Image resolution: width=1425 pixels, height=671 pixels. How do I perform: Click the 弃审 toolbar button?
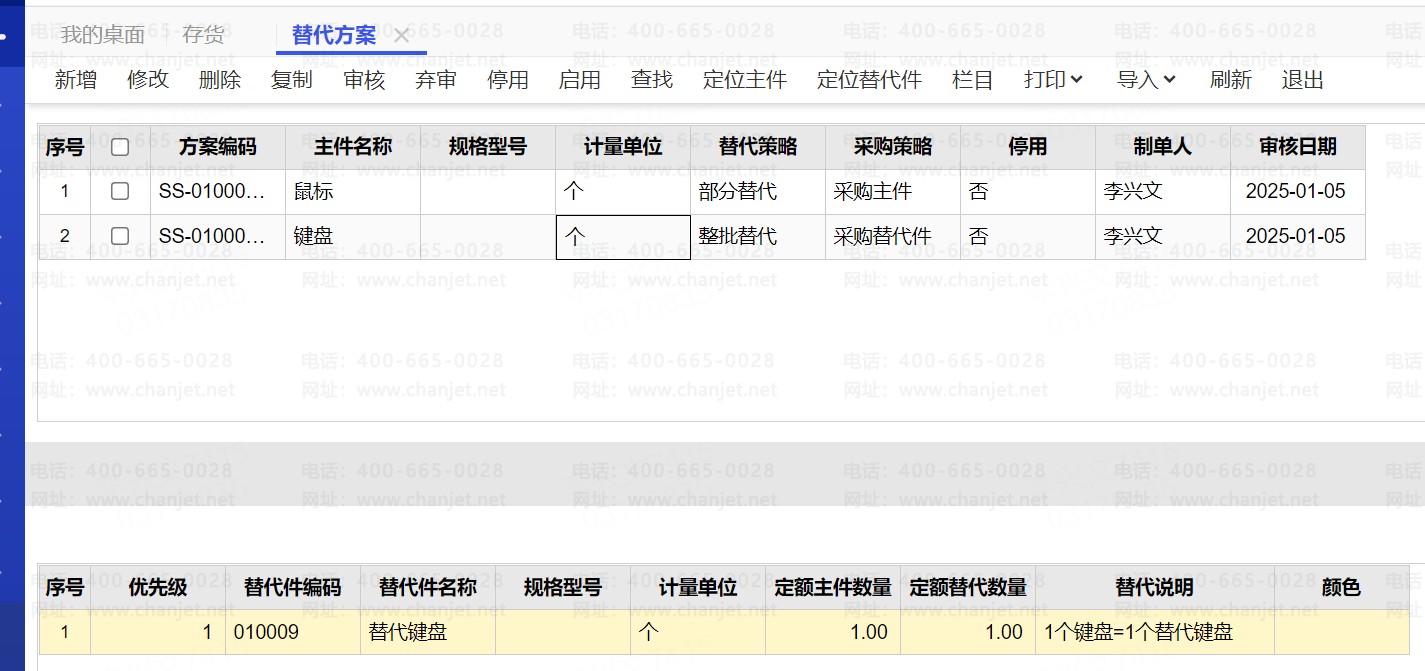pos(436,80)
